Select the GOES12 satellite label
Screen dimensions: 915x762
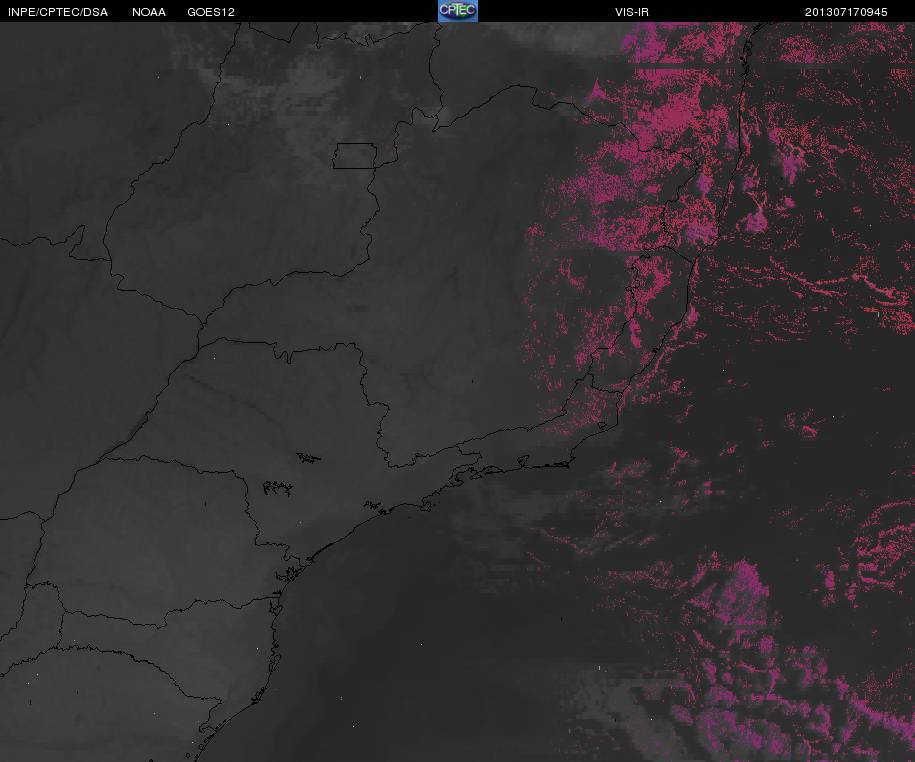[211, 12]
